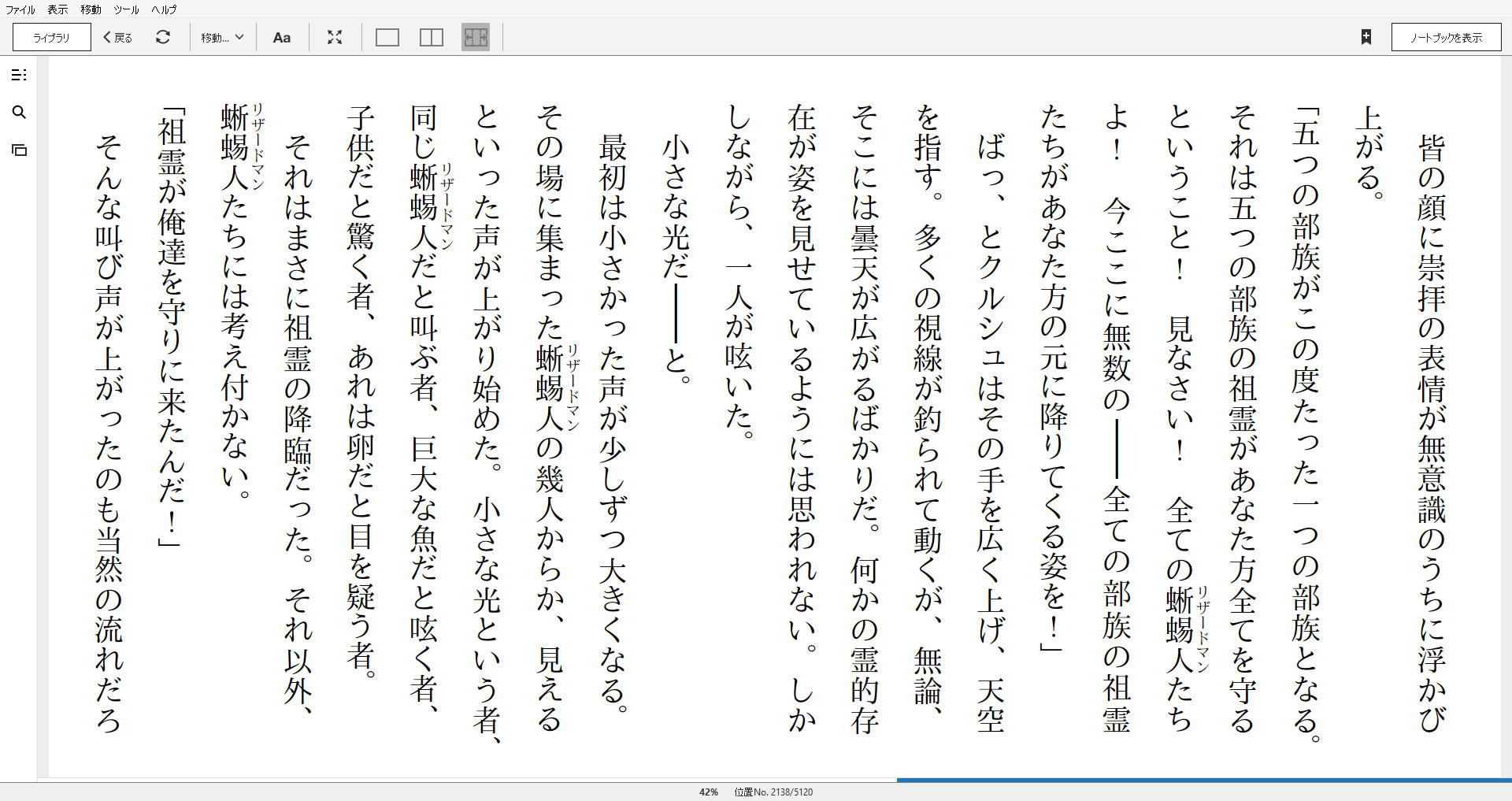Toggle the auto-fit page layout mode
This screenshot has height=801, width=1512.
click(476, 37)
